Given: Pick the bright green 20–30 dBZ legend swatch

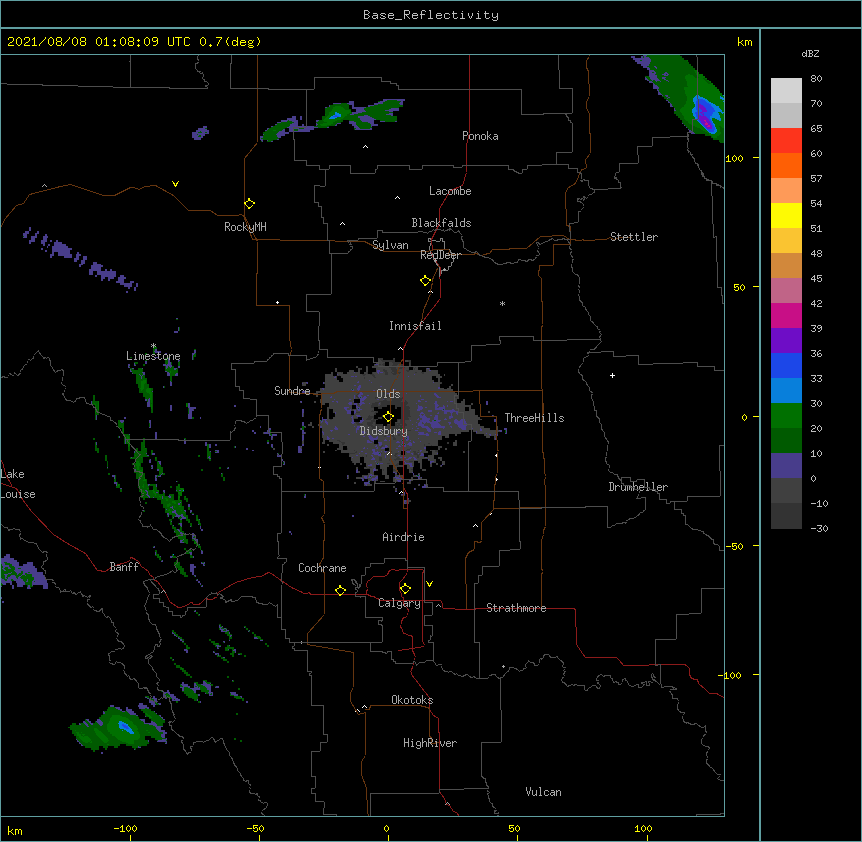Looking at the screenshot, I should click(x=786, y=416).
